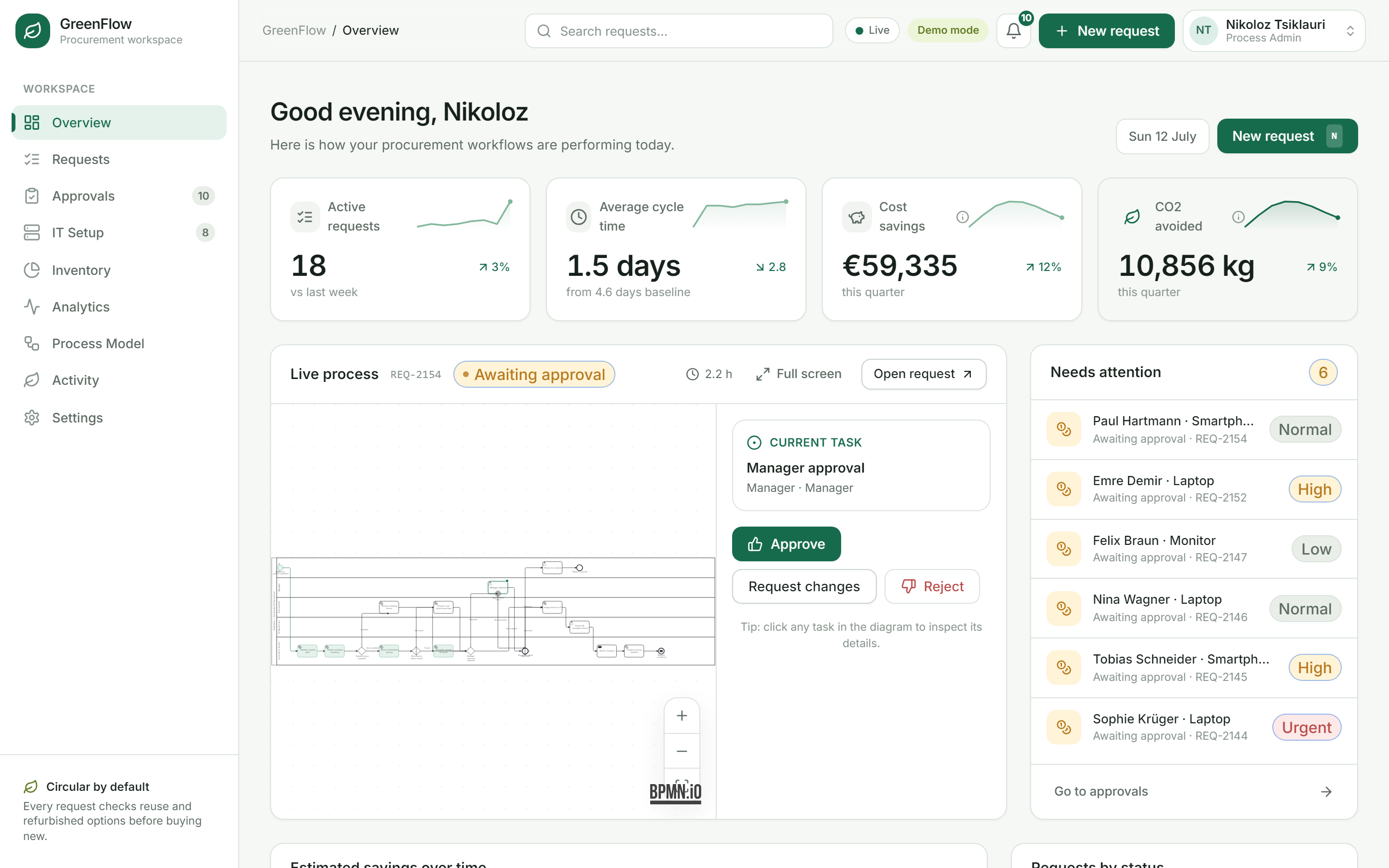Click the Go to approvals arrow icon
The height and width of the screenshot is (868, 1389).
click(x=1326, y=792)
